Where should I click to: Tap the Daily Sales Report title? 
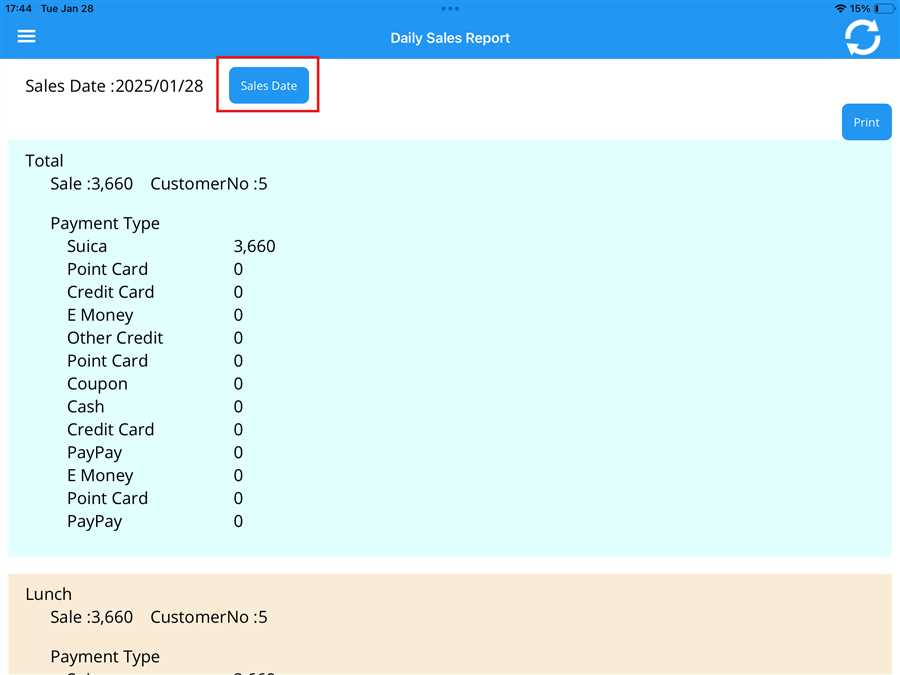click(x=450, y=38)
